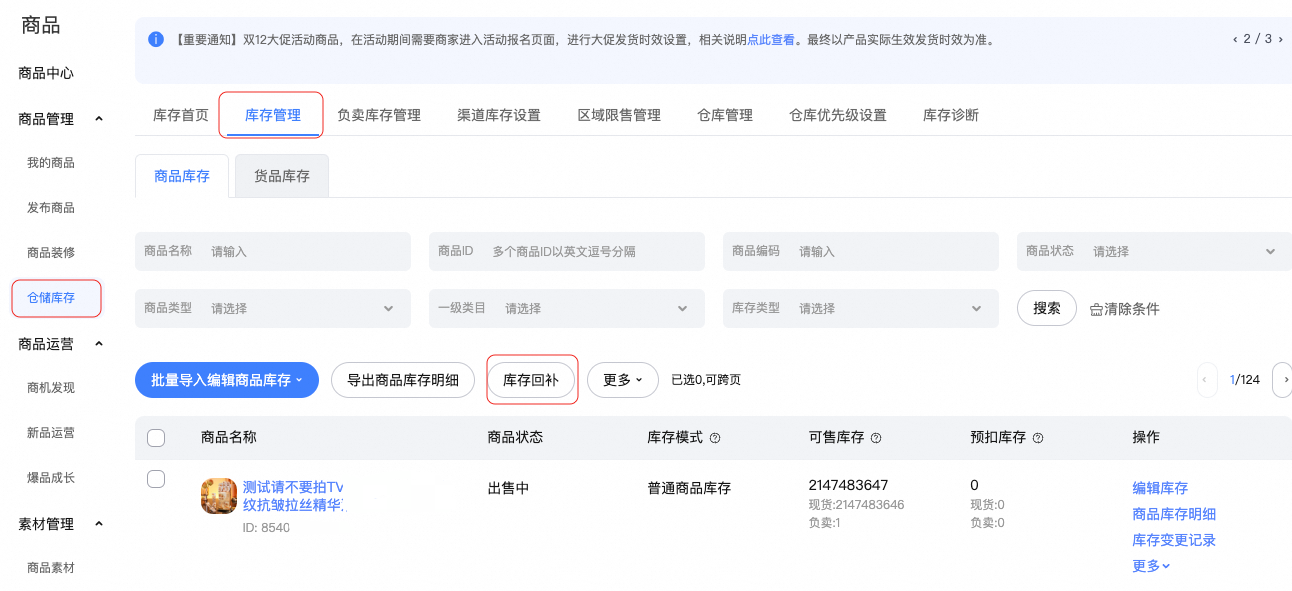Click 可售库存 value 2147483647
Screen dimensions: 1292x591
(x=848, y=485)
